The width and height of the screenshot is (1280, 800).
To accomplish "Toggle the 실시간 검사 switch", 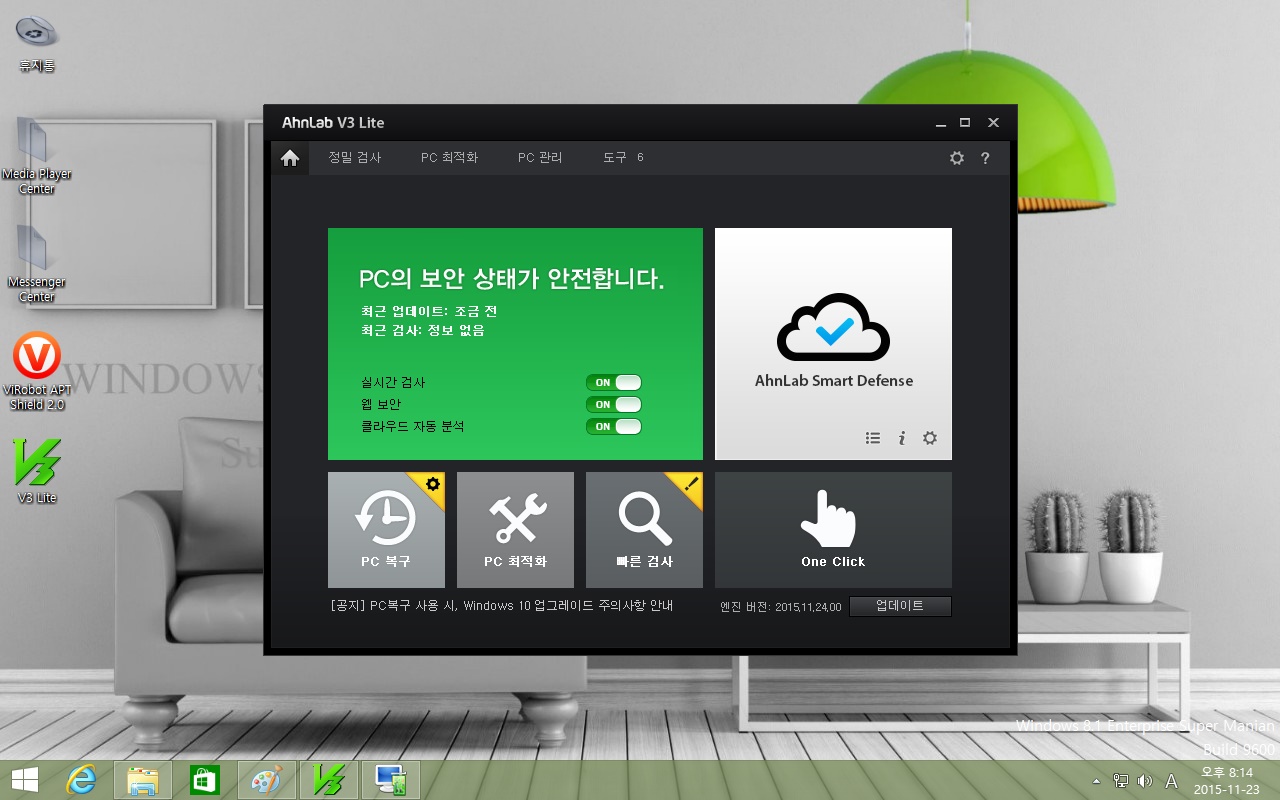I will click(x=614, y=382).
